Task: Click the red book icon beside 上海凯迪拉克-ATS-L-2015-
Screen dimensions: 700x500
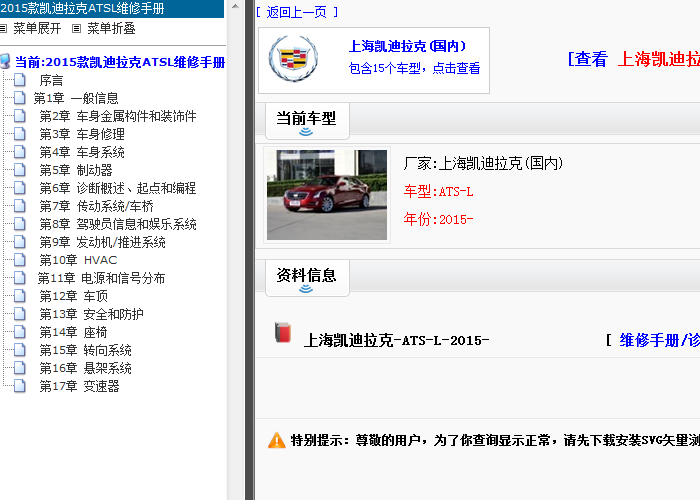Action: [x=283, y=333]
